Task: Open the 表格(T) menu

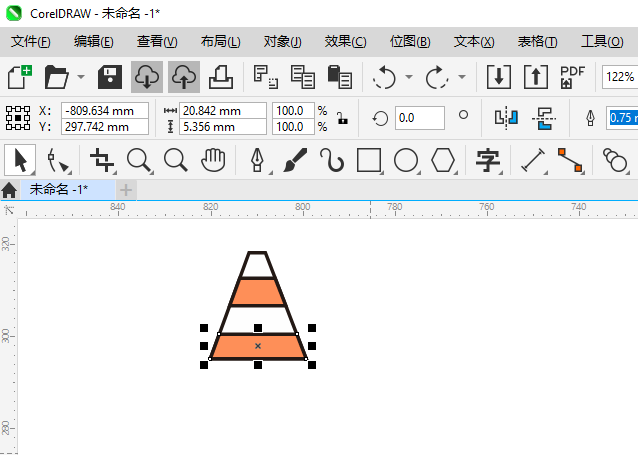Action: 537,42
